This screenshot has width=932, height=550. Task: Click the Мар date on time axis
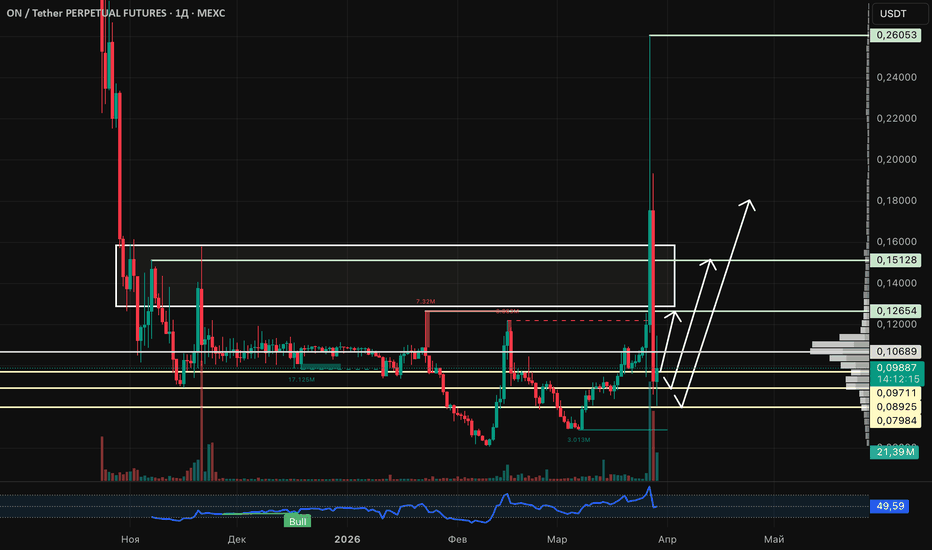(557, 539)
